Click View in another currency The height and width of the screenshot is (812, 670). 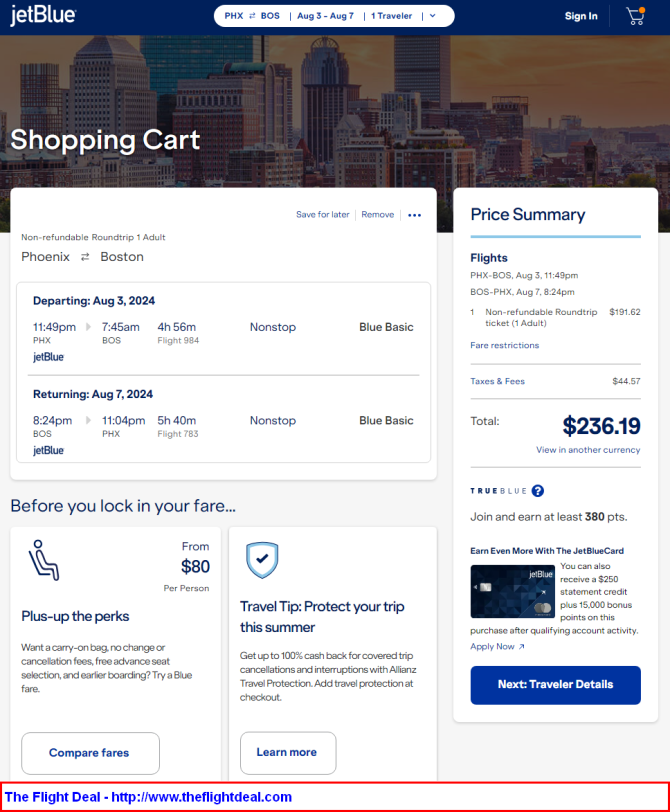click(588, 450)
